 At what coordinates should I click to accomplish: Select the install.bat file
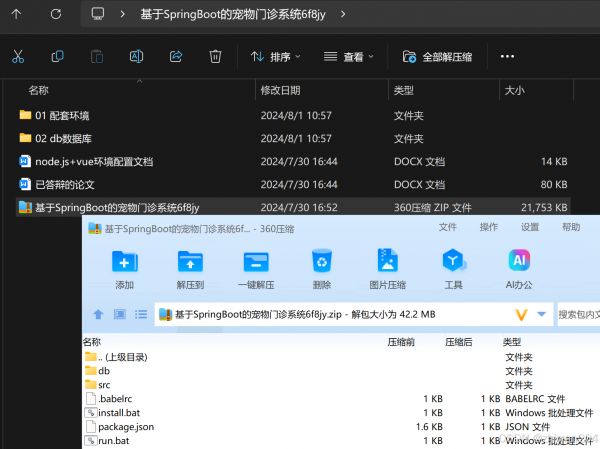pyautogui.click(x=112, y=413)
